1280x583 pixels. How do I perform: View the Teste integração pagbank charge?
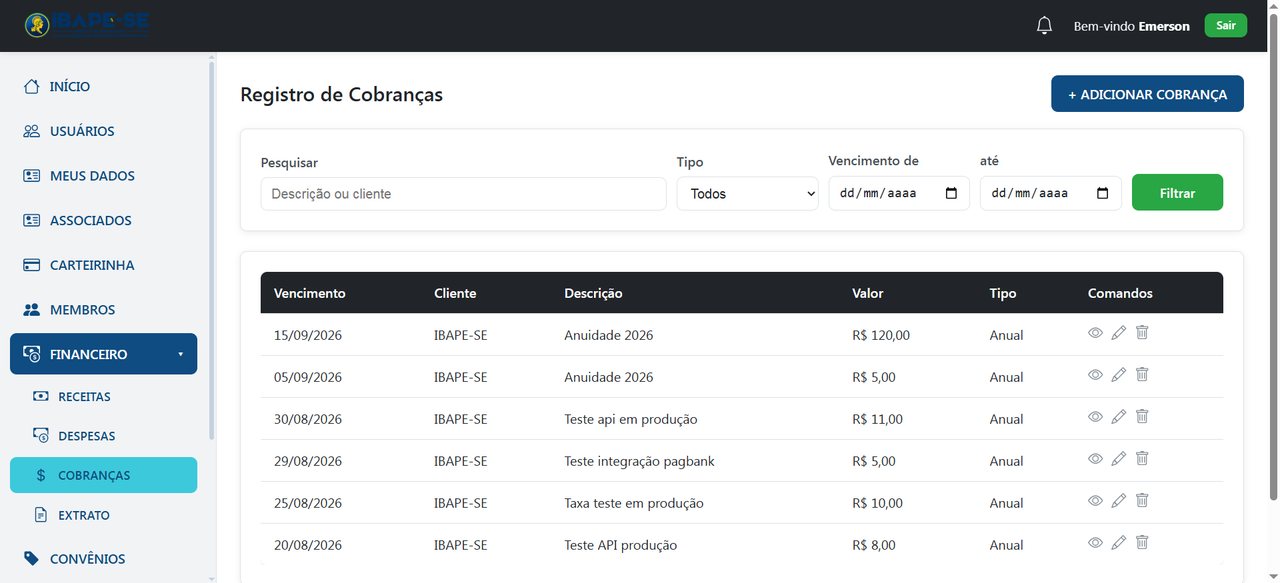pos(1095,459)
